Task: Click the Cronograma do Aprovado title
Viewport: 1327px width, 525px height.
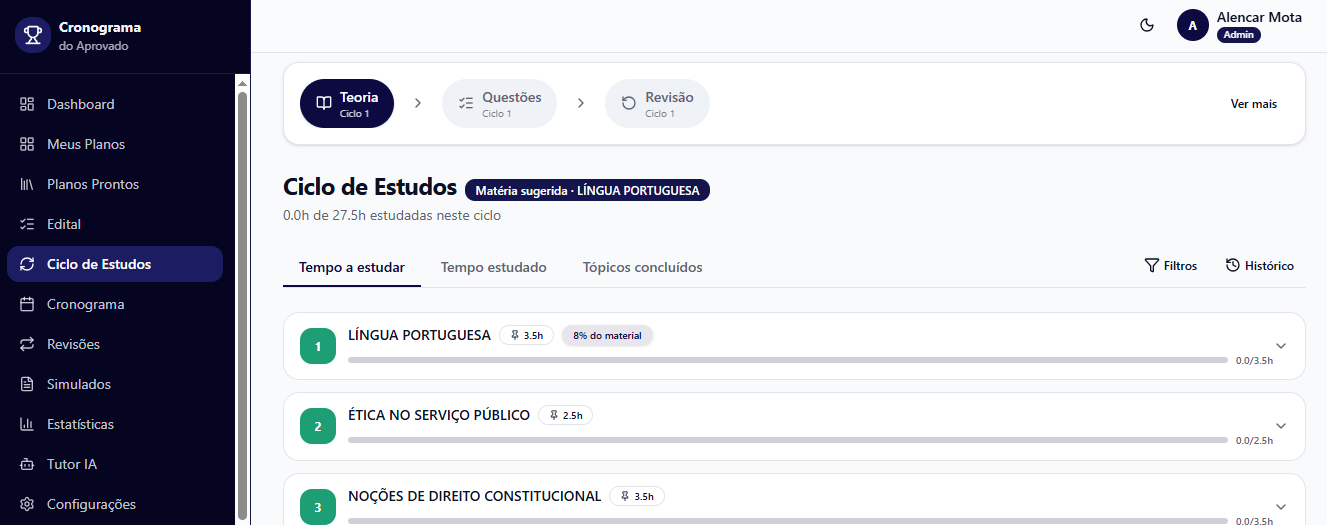Action: point(100,36)
